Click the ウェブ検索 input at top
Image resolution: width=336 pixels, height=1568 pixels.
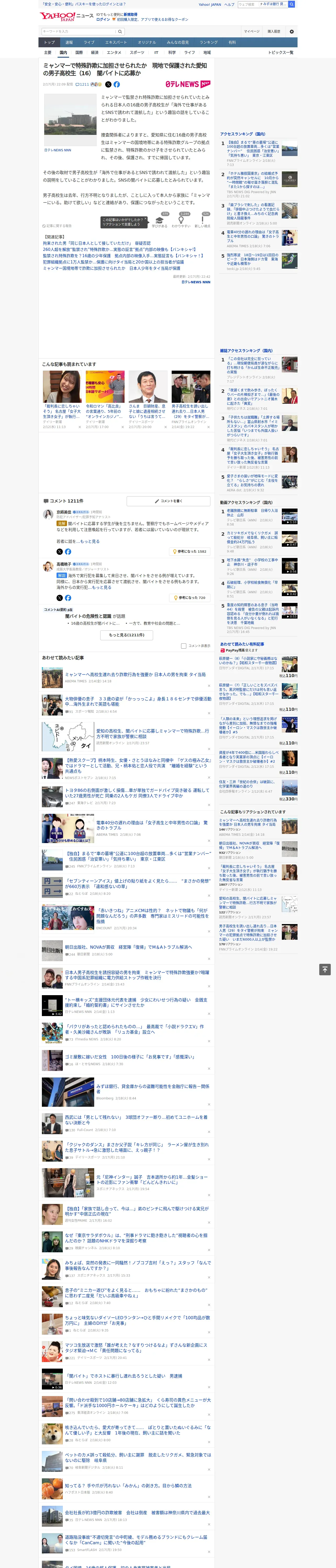coord(248,4)
